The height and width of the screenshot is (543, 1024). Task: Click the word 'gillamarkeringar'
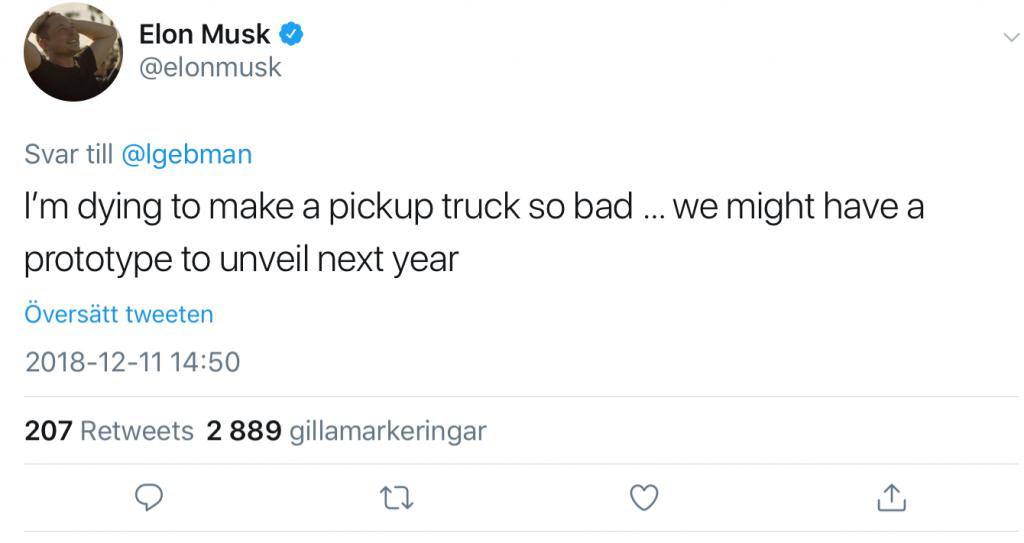[x=387, y=431]
